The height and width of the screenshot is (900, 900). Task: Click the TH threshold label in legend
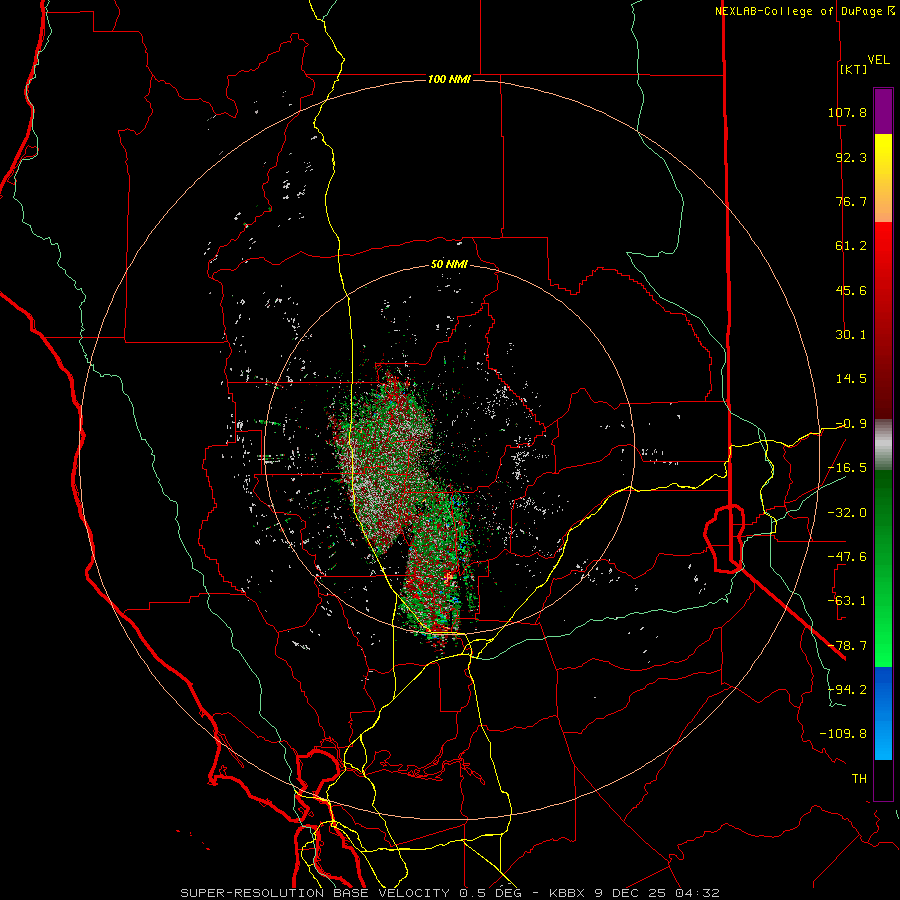click(x=859, y=779)
